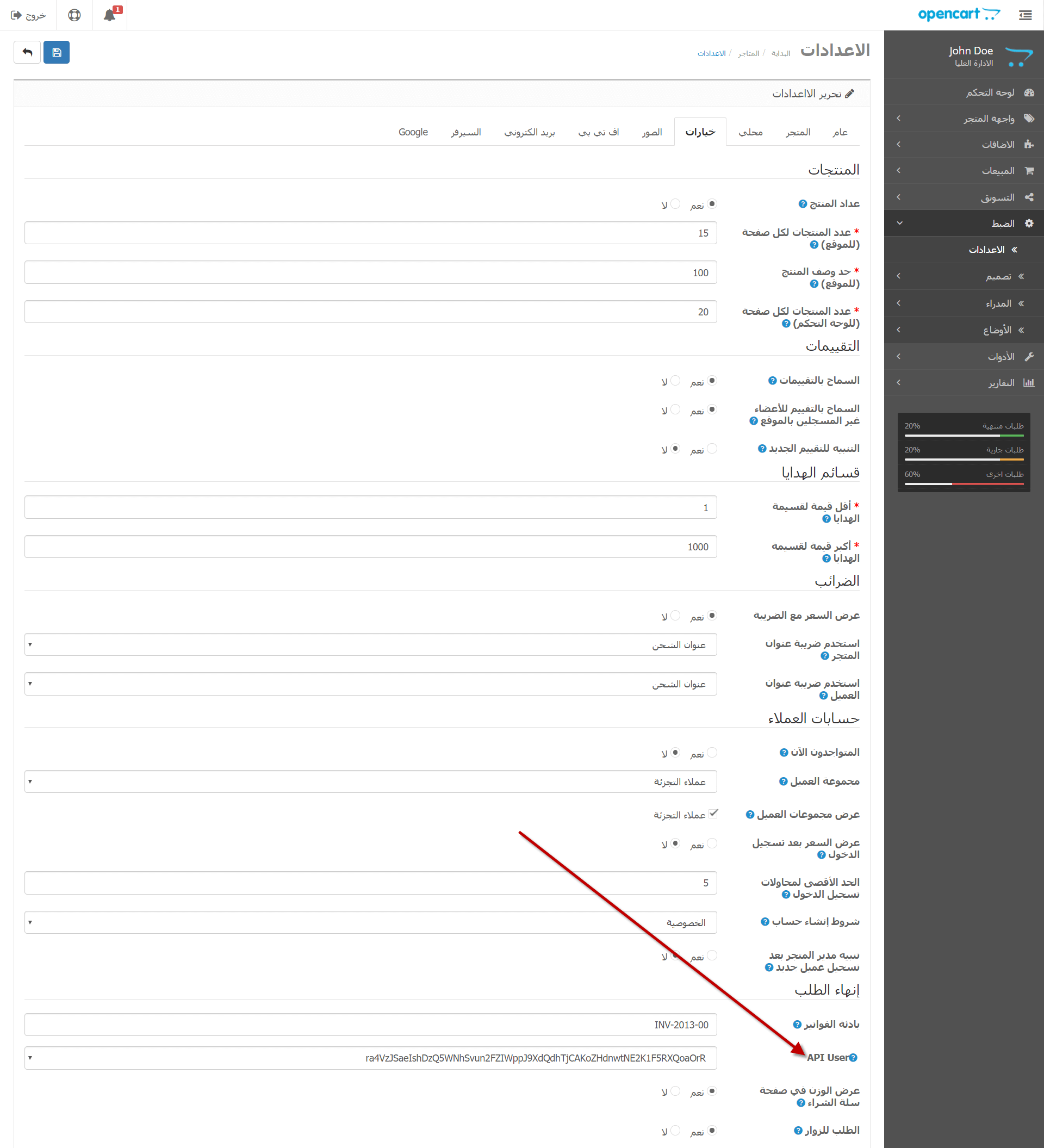Click help icon beside بادئة الفواتير
Screen dimensions: 1044x1148
point(798,1025)
